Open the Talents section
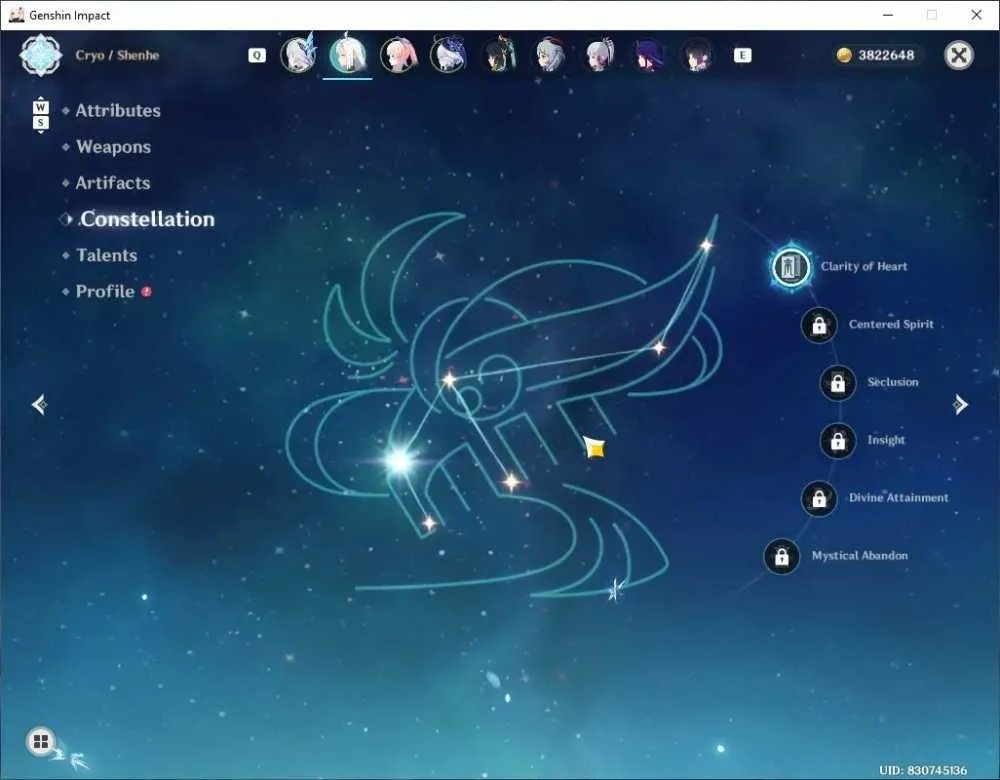 pos(107,255)
